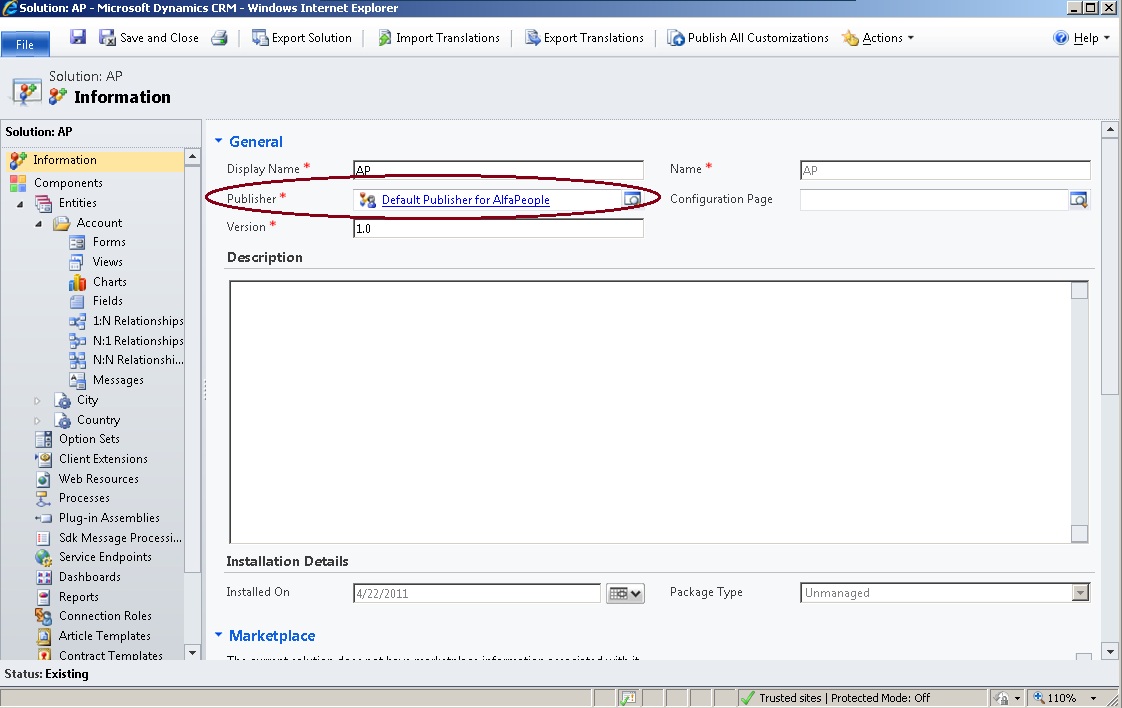Click the Publisher lookup icon

632,199
